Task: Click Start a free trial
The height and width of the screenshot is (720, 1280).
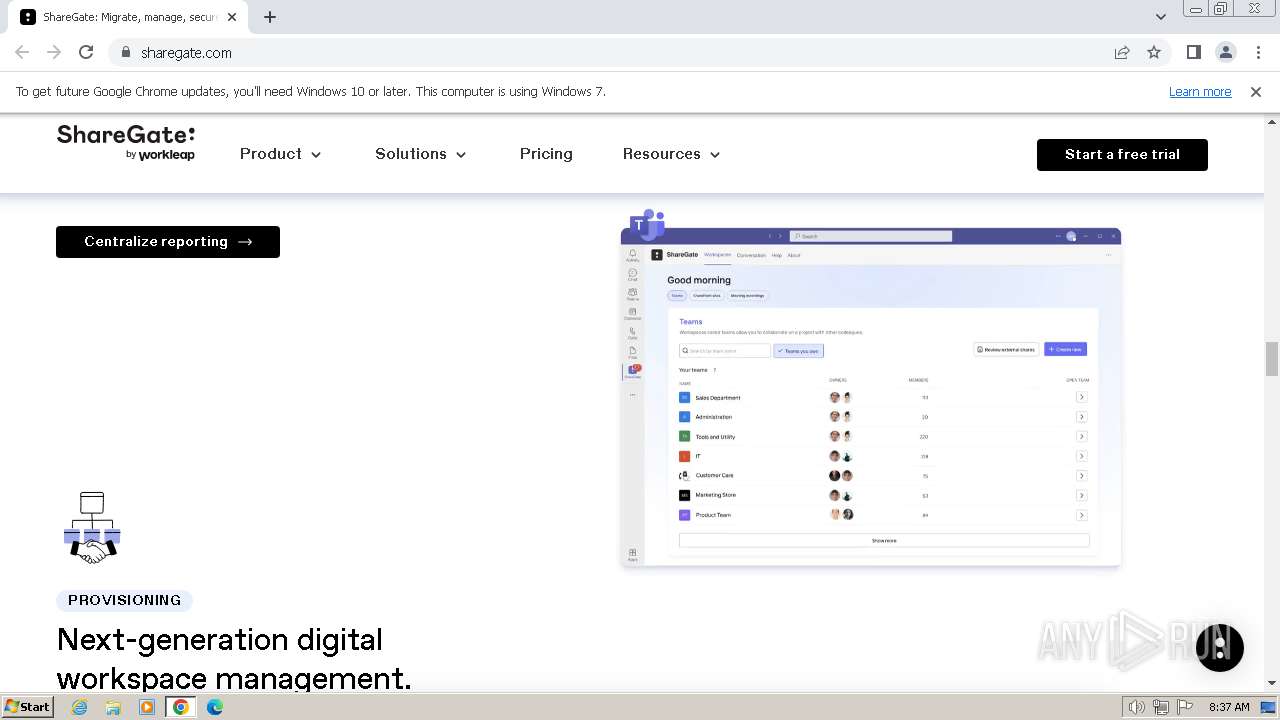Action: tap(1122, 155)
